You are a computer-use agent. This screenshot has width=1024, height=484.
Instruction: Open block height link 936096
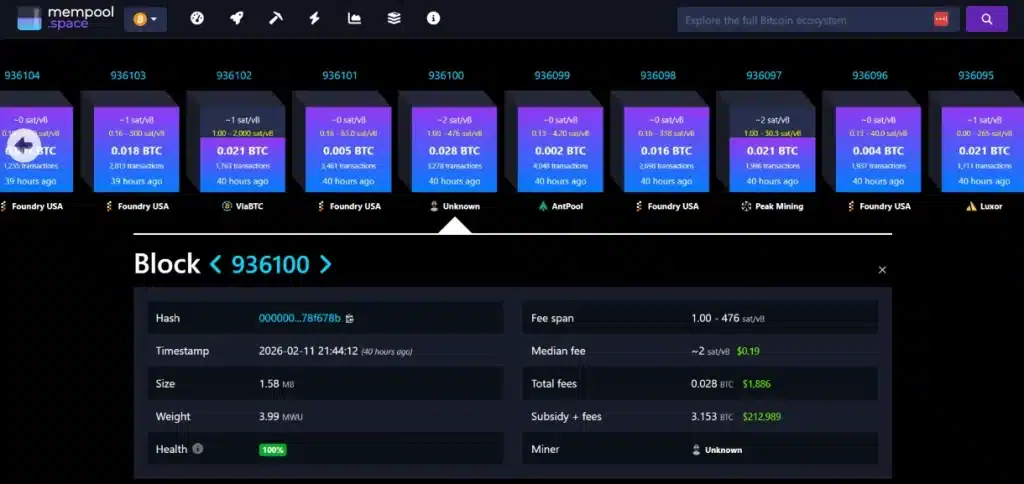[870, 76]
